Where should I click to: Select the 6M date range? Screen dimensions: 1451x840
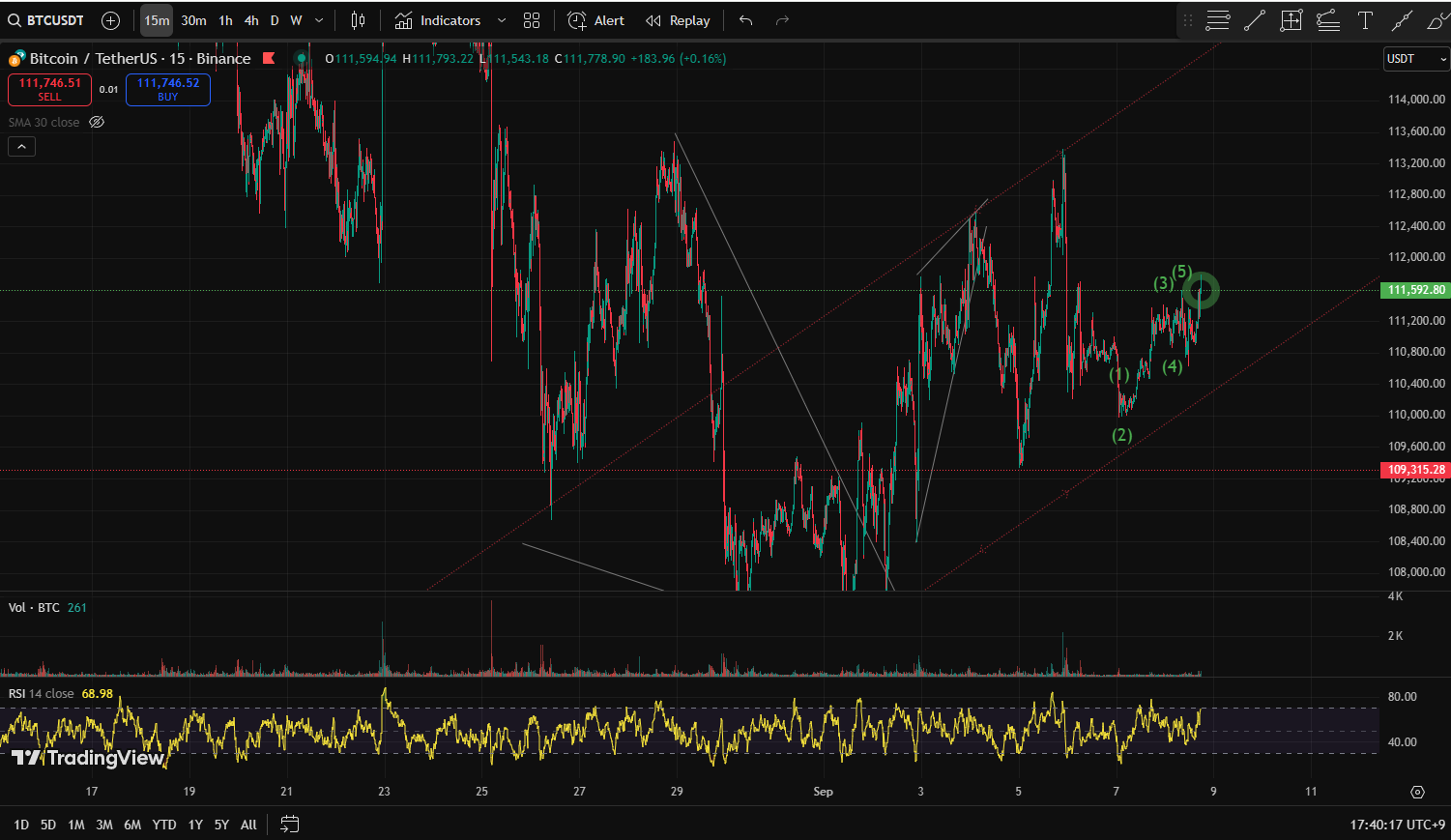pyautogui.click(x=132, y=825)
